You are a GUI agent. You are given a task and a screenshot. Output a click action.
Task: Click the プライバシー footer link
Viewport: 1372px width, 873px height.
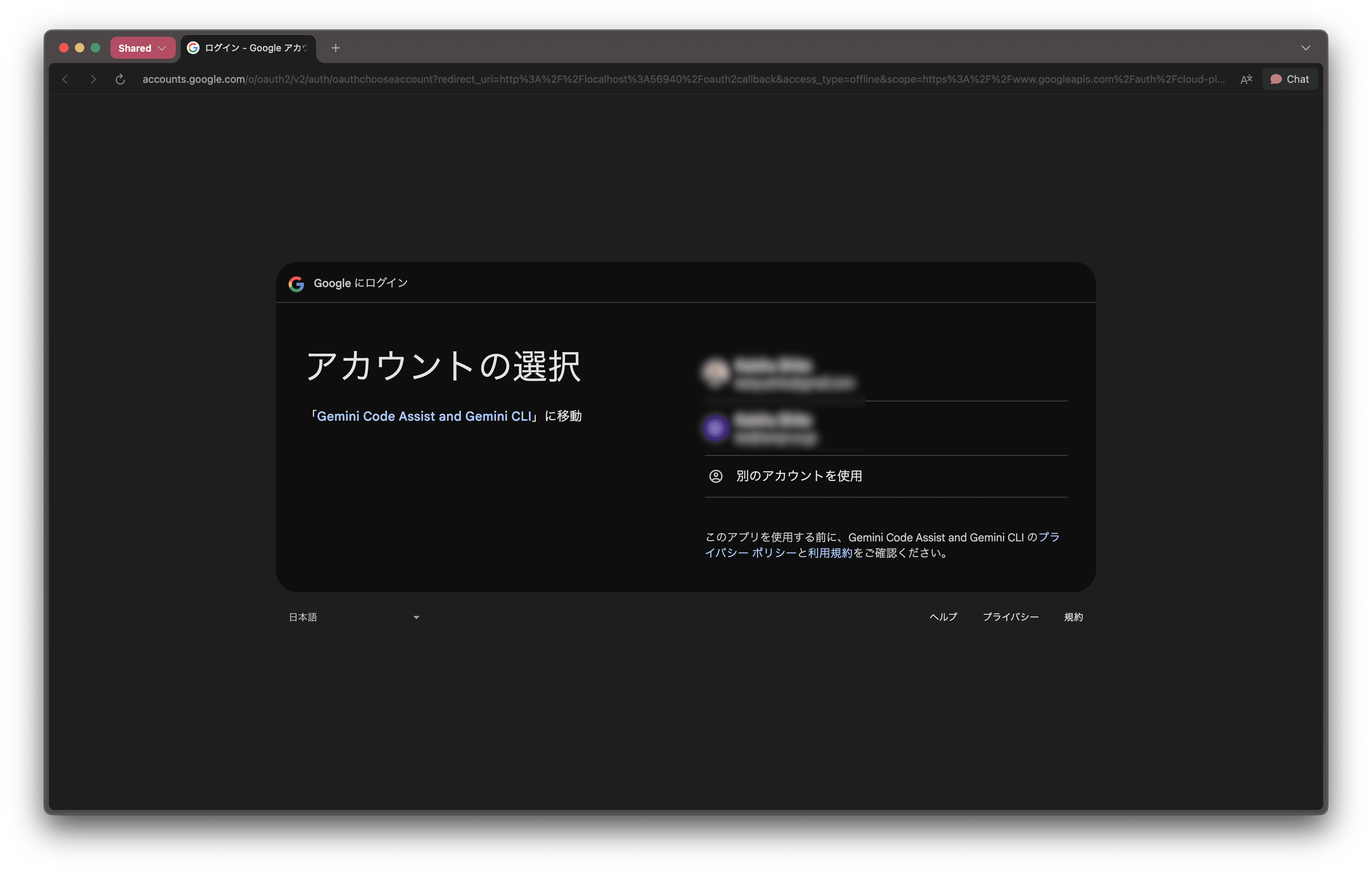pos(1010,617)
